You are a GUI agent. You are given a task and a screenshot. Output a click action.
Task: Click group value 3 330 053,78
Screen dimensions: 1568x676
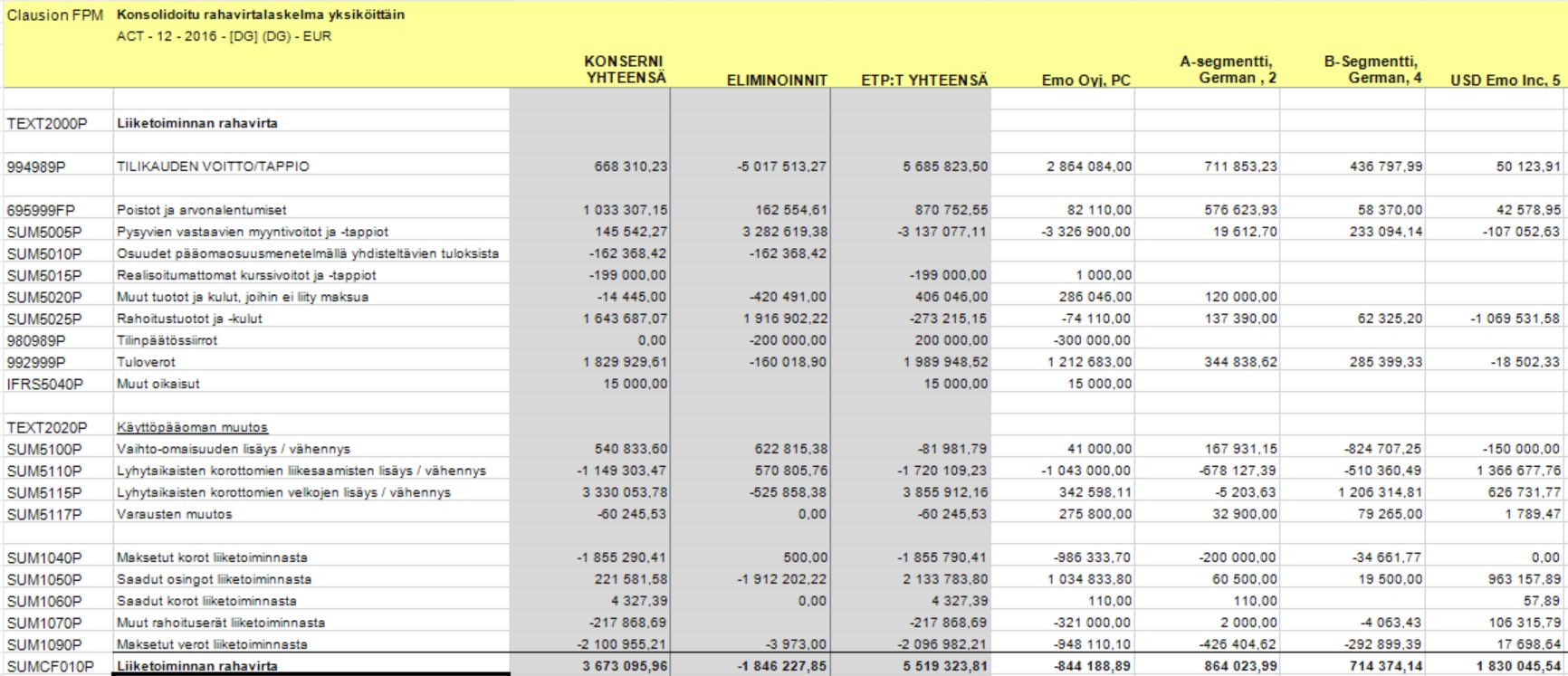point(626,492)
